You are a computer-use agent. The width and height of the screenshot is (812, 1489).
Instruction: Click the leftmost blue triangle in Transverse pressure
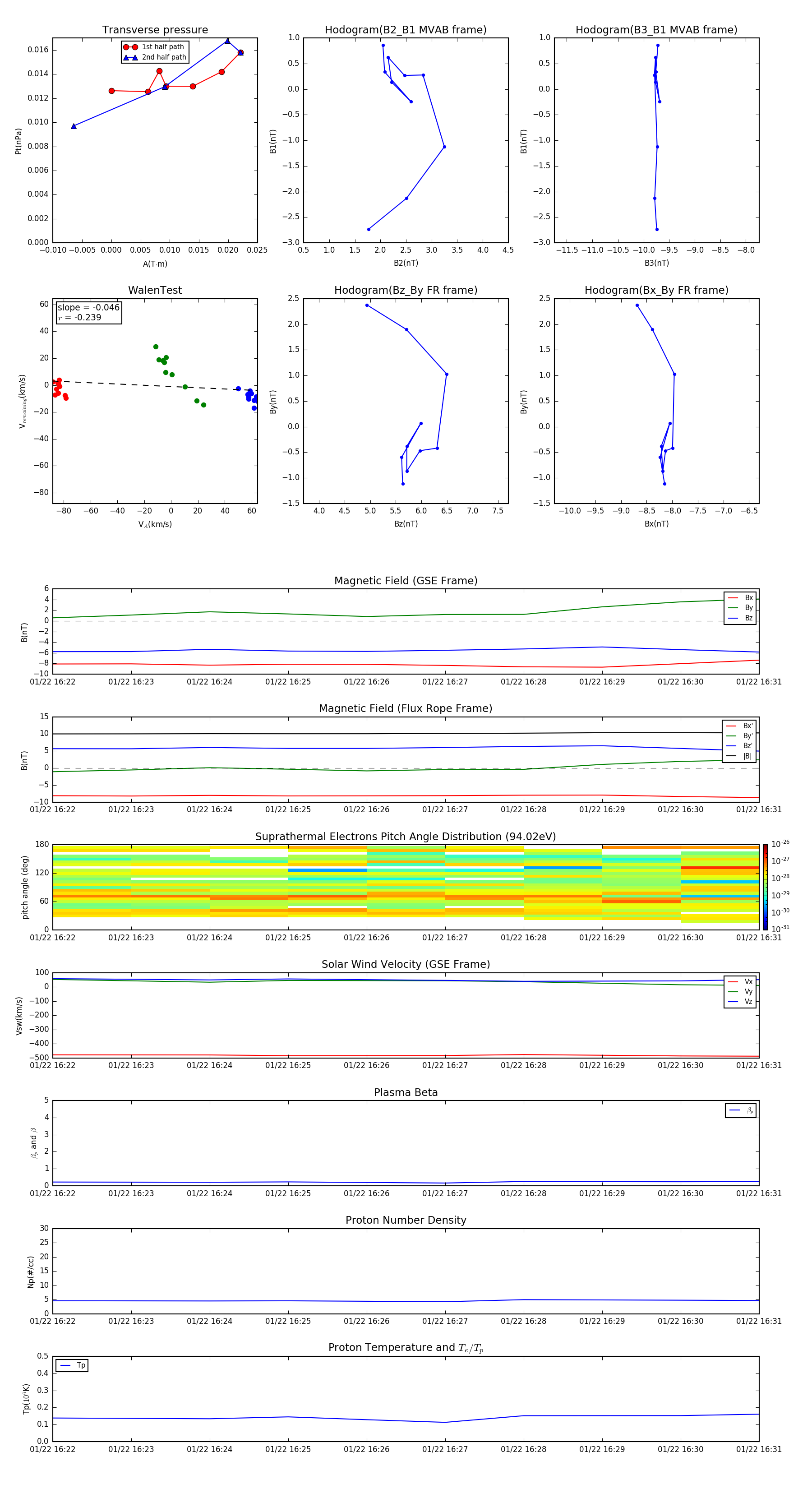coord(74,126)
